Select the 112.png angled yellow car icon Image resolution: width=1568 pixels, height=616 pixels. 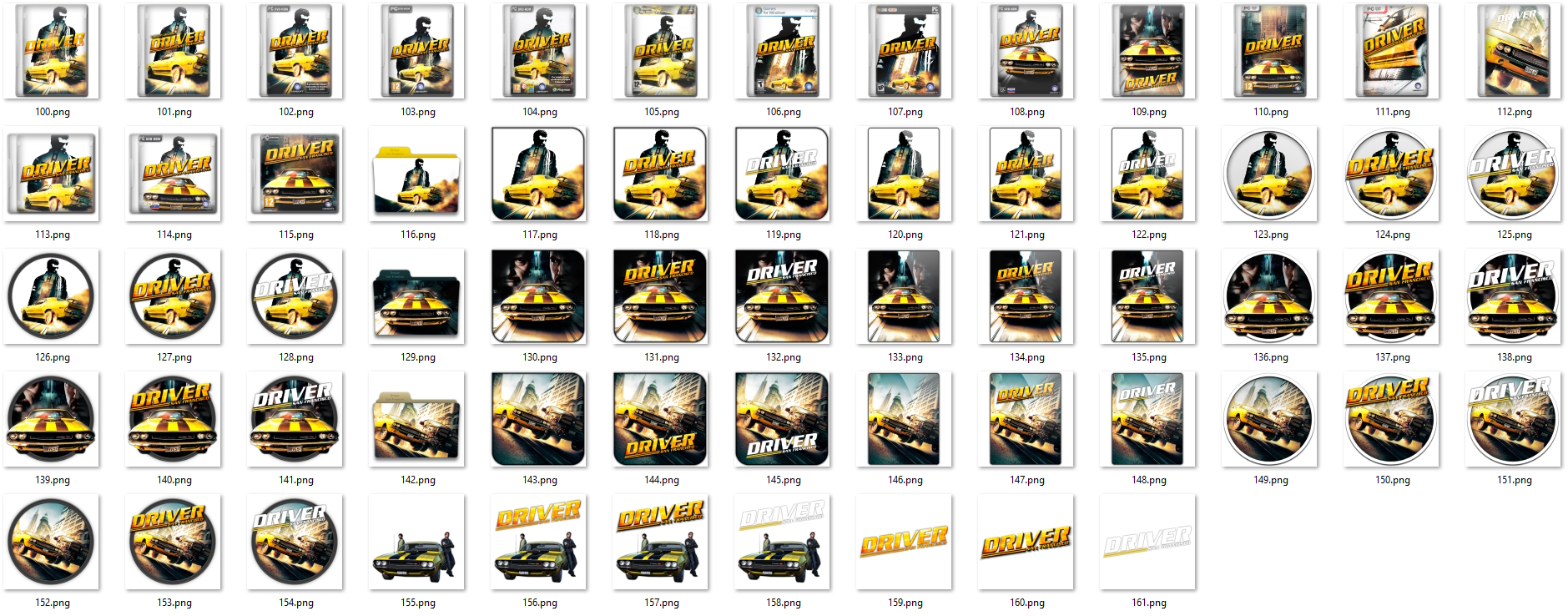1514,51
